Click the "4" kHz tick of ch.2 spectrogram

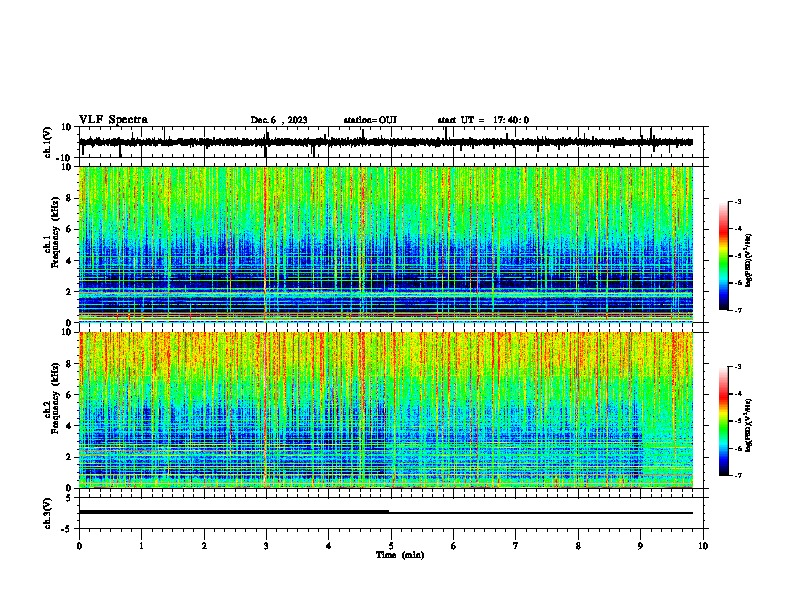[69, 426]
